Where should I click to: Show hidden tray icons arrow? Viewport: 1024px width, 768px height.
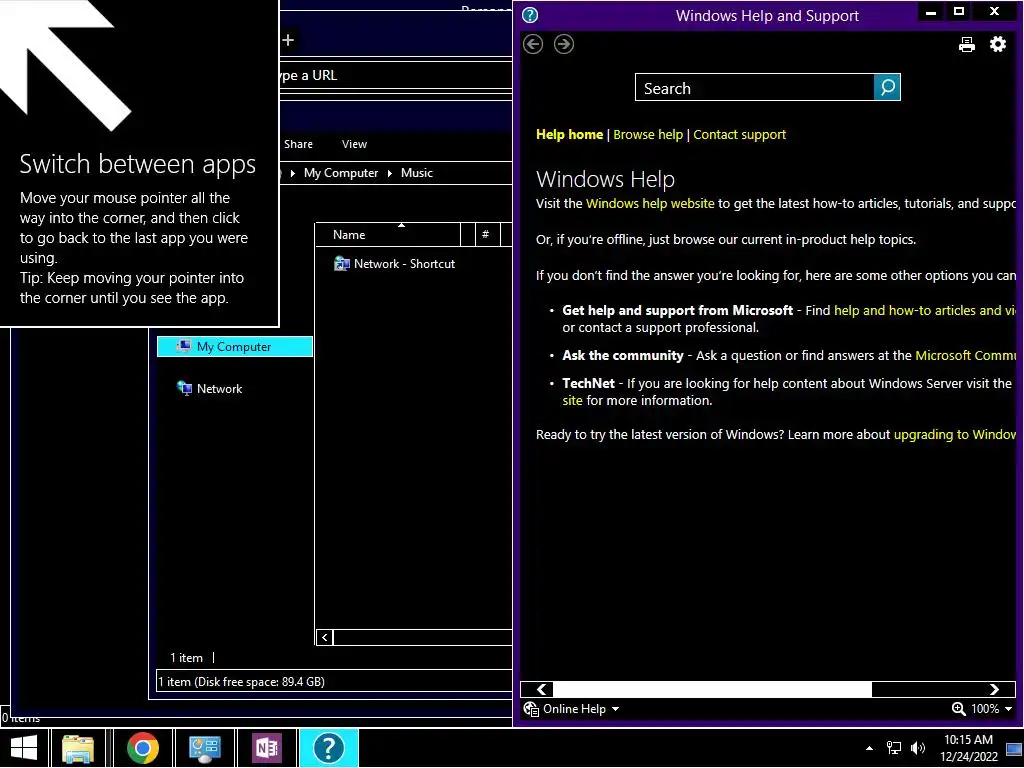869,748
